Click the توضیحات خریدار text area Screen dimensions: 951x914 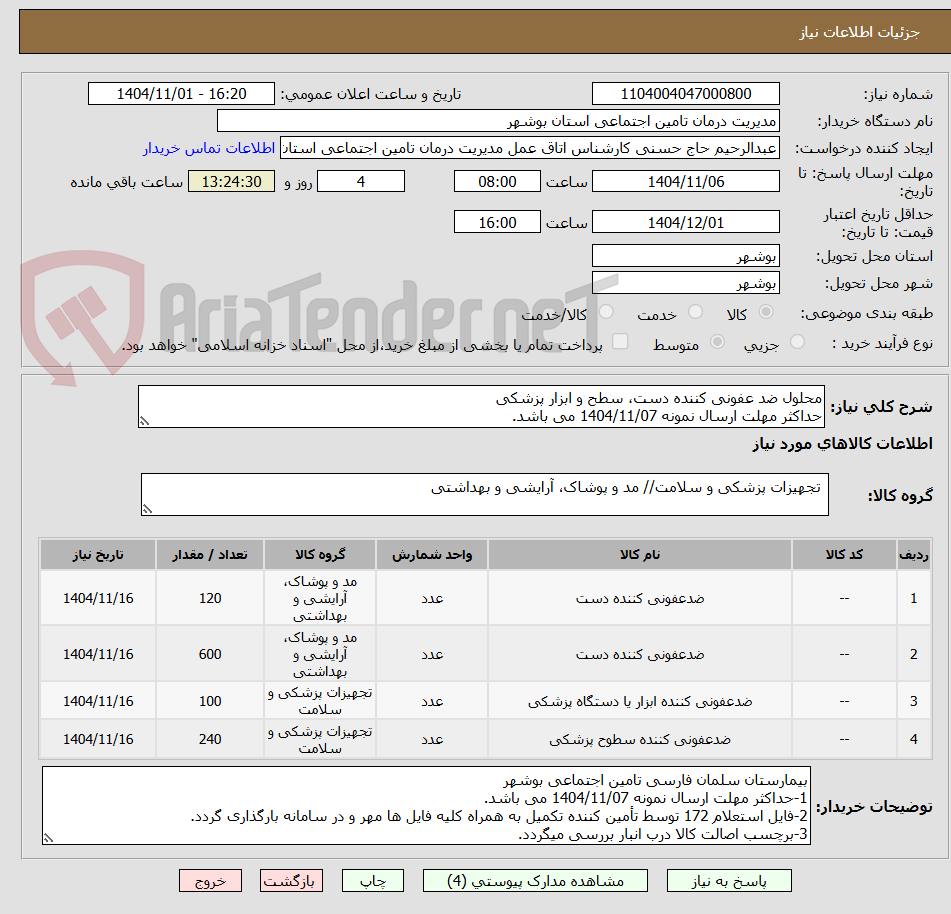pyautogui.click(x=426, y=805)
